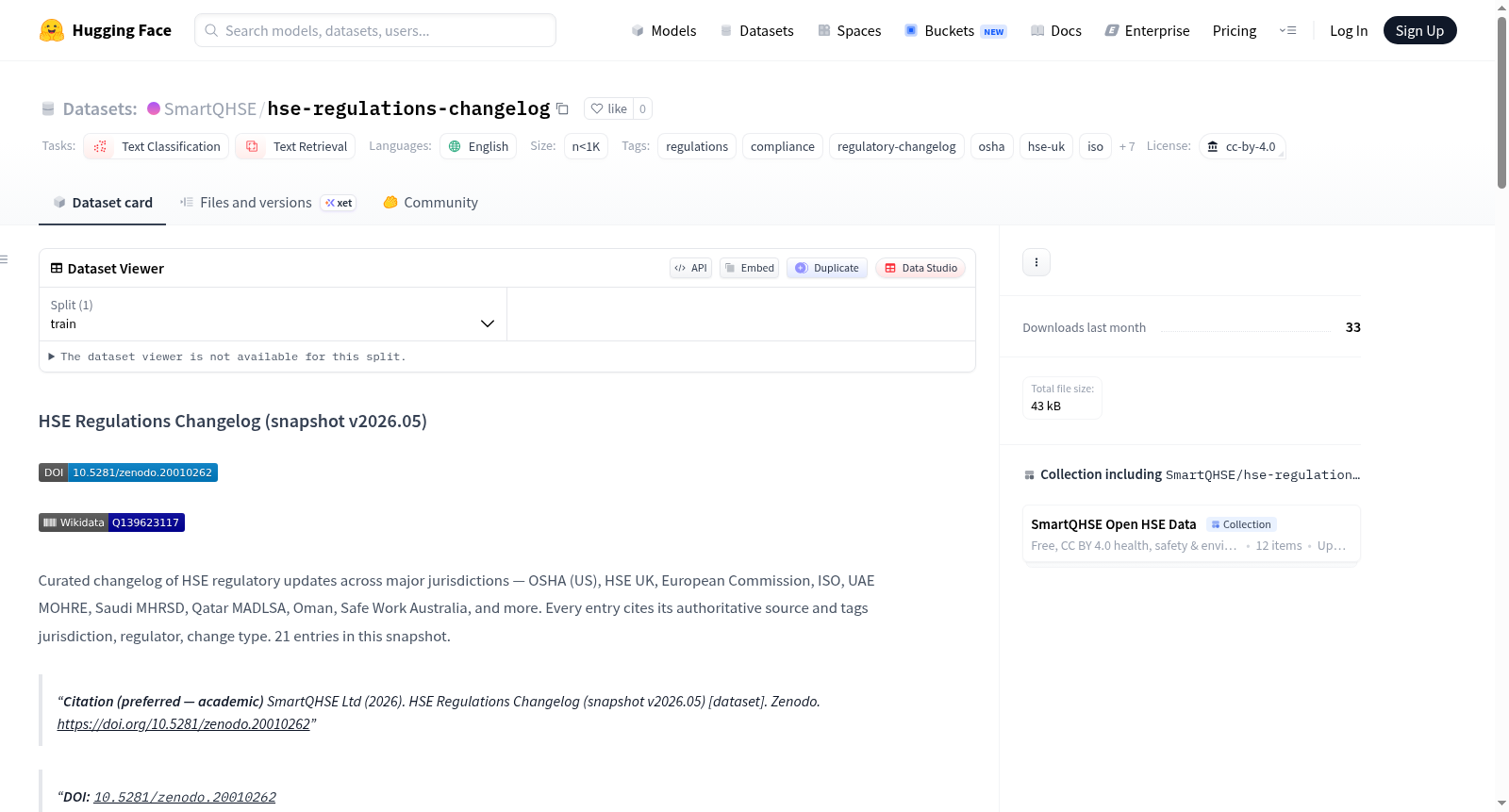The height and width of the screenshot is (812, 1509).
Task: Toggle the left sidebar table of contents icon
Action: coord(5,259)
